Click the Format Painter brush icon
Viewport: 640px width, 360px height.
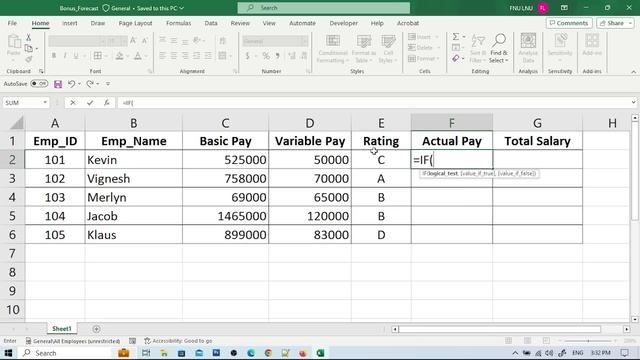pyautogui.click(x=29, y=60)
